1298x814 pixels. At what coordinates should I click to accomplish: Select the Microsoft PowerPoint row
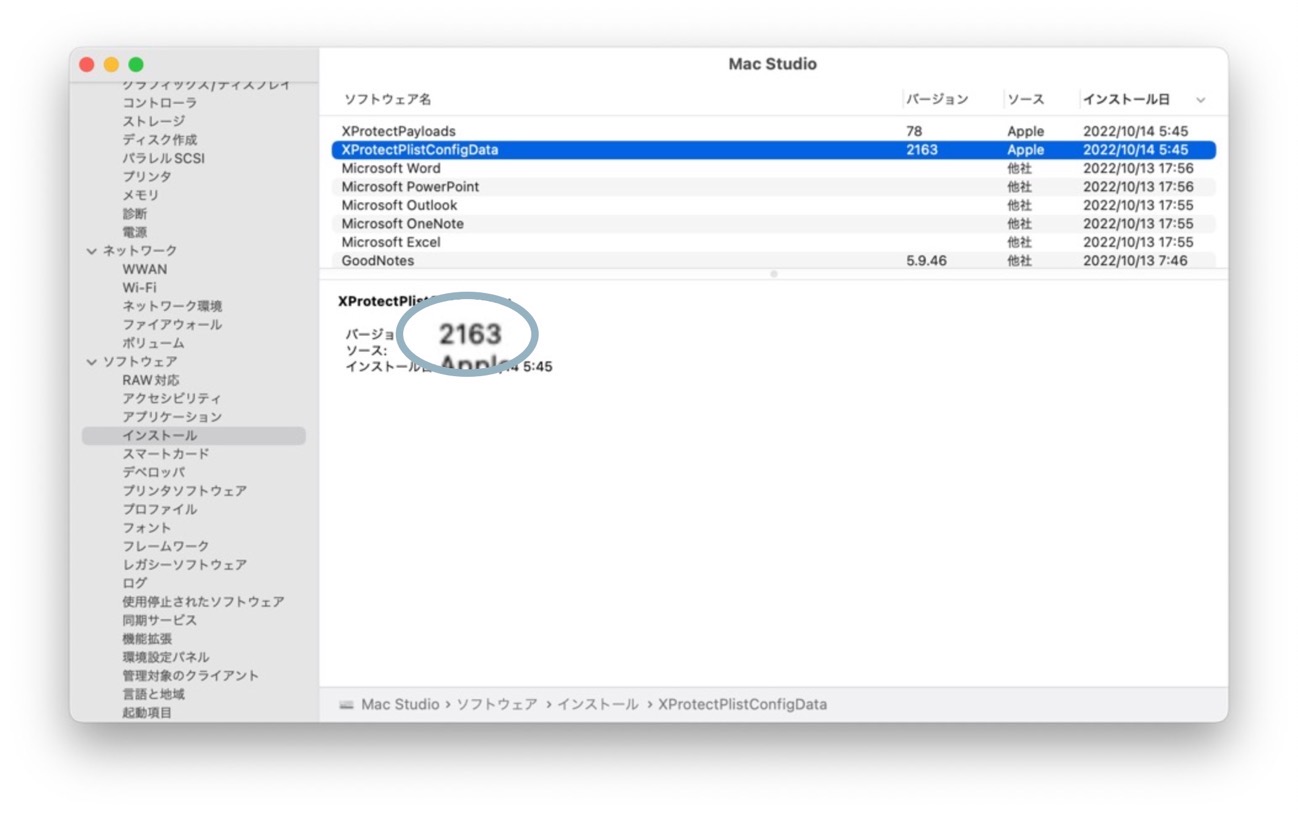(773, 187)
